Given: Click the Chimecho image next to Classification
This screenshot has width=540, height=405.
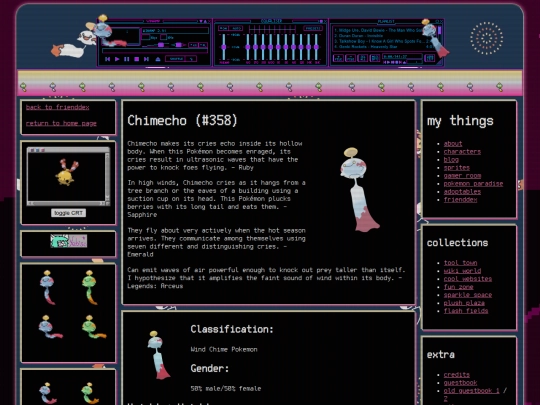Looking at the screenshot, I should click(158, 355).
